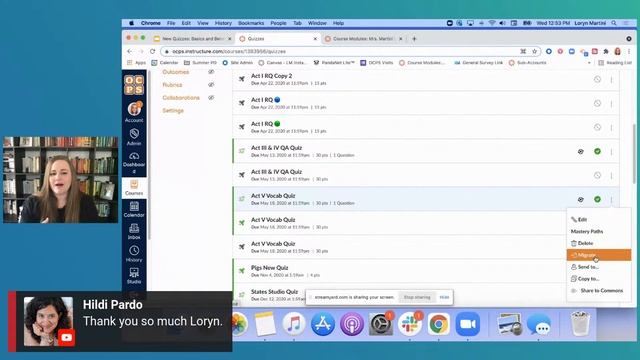Viewport: 640px width, 360px height.
Task: Open Trash from the Dock
Action: (580, 324)
